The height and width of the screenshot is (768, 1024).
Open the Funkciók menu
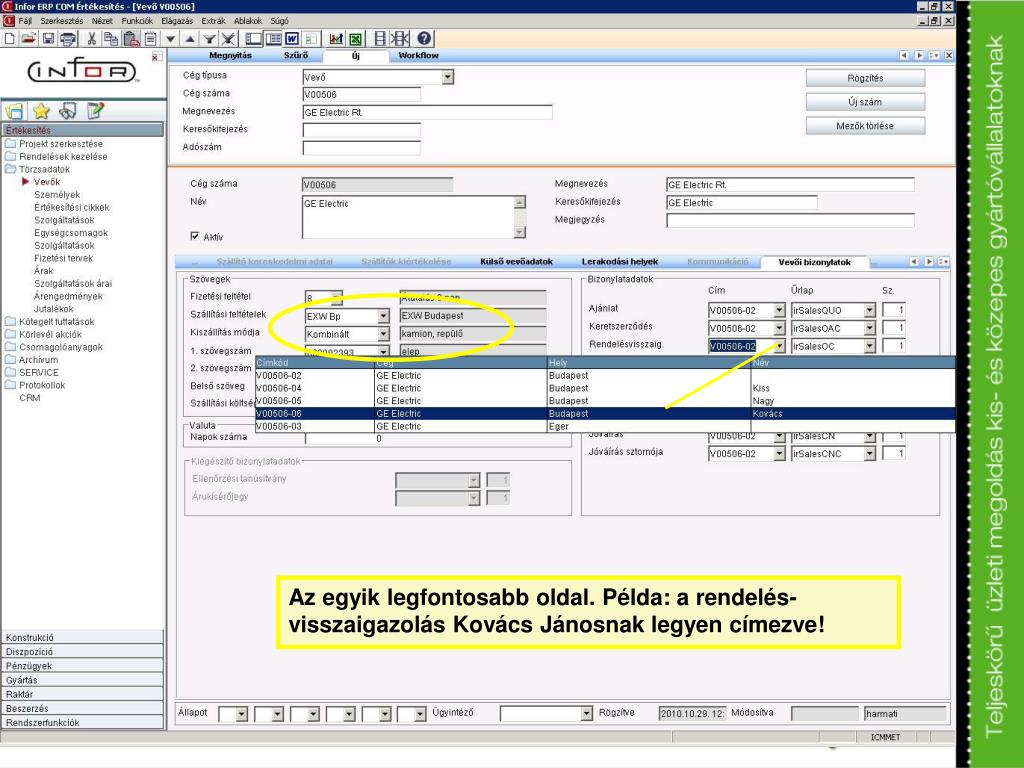137,21
